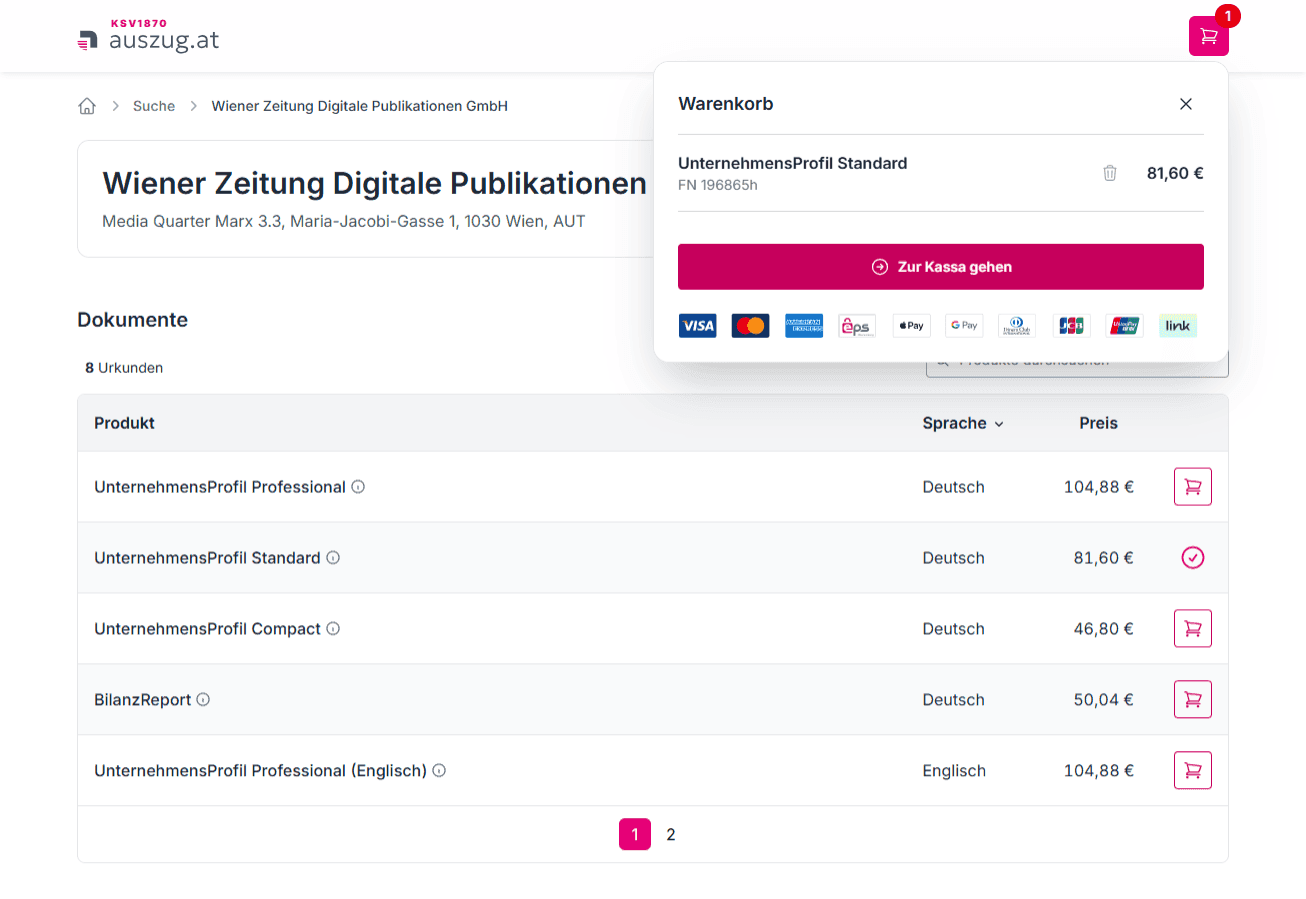
Task: Add BilanzReport to cart
Action: click(1192, 700)
